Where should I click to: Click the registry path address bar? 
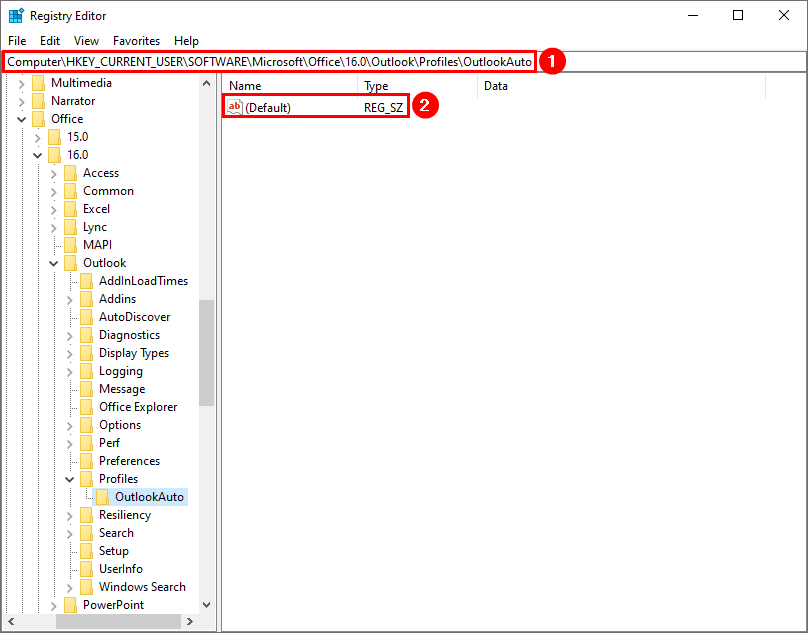point(404,62)
